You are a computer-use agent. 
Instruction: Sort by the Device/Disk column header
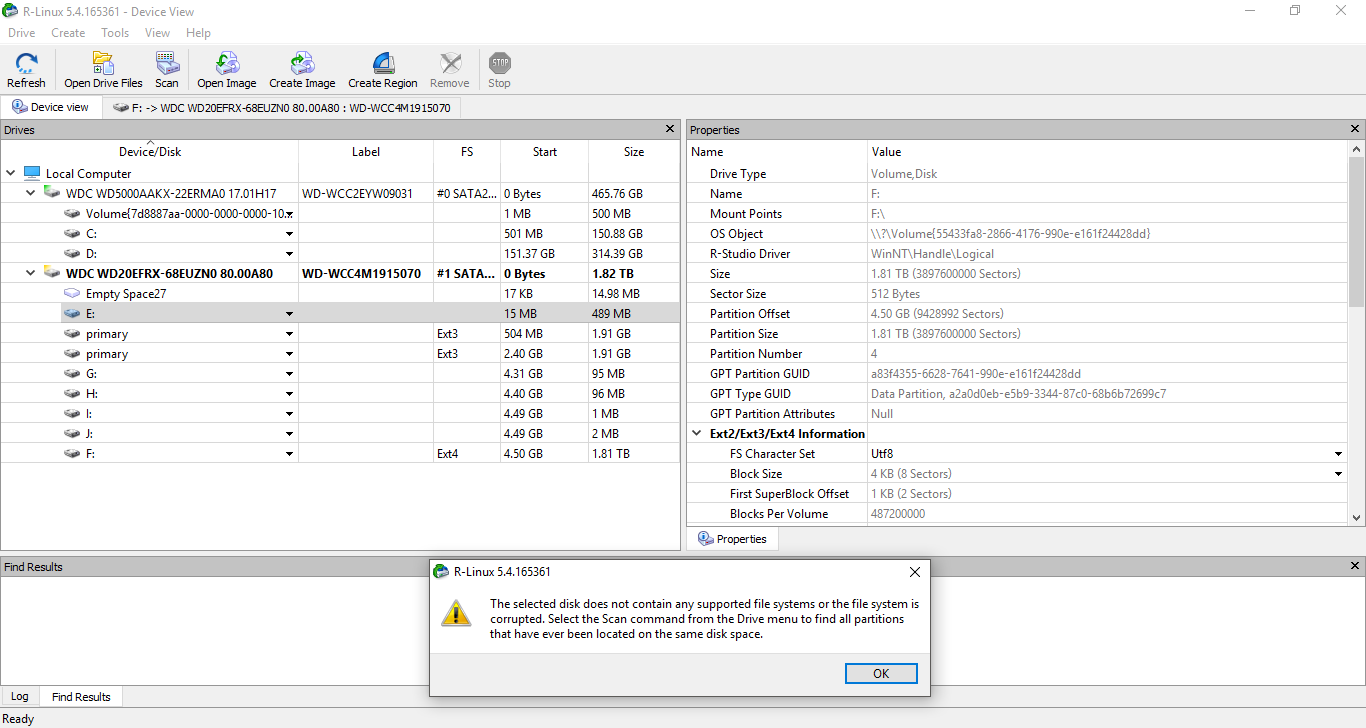coord(150,152)
